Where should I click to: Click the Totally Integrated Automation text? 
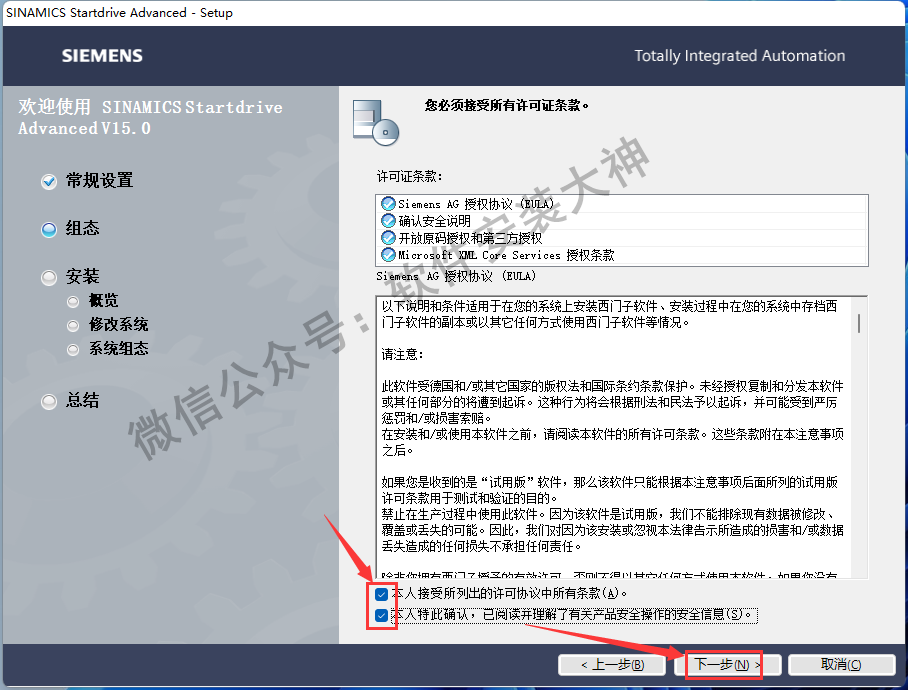(x=739, y=56)
